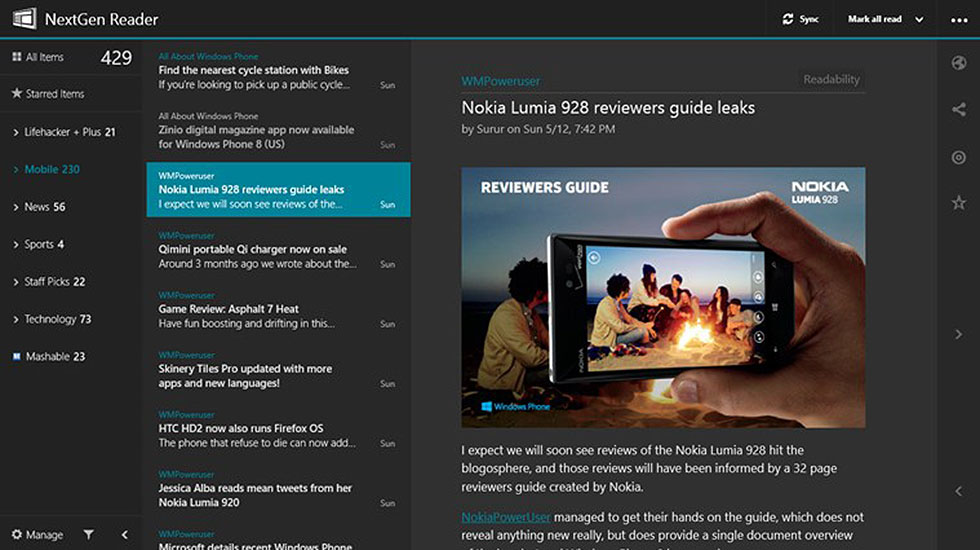Image resolution: width=980 pixels, height=550 pixels.
Task: Go to next article with right chevron
Action: pos(958,334)
